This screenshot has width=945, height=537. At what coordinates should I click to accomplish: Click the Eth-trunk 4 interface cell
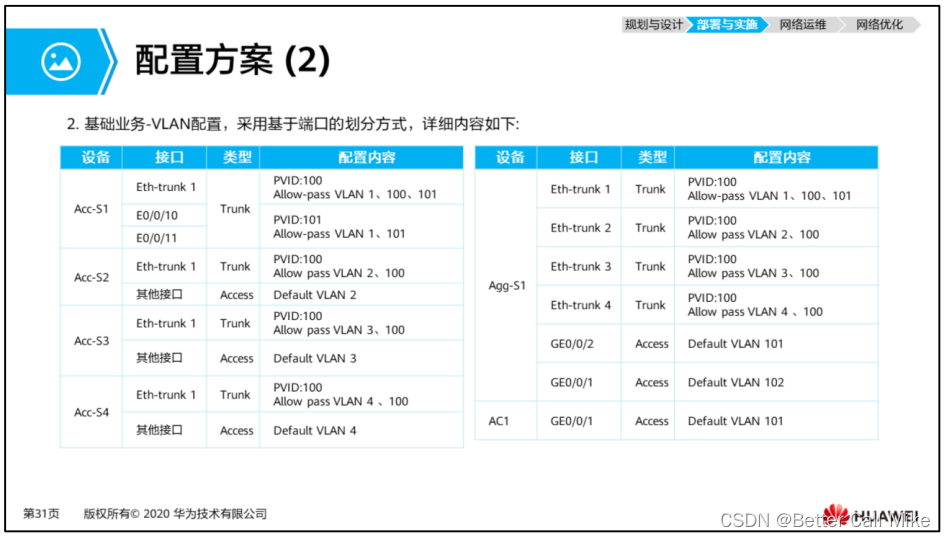(x=579, y=304)
